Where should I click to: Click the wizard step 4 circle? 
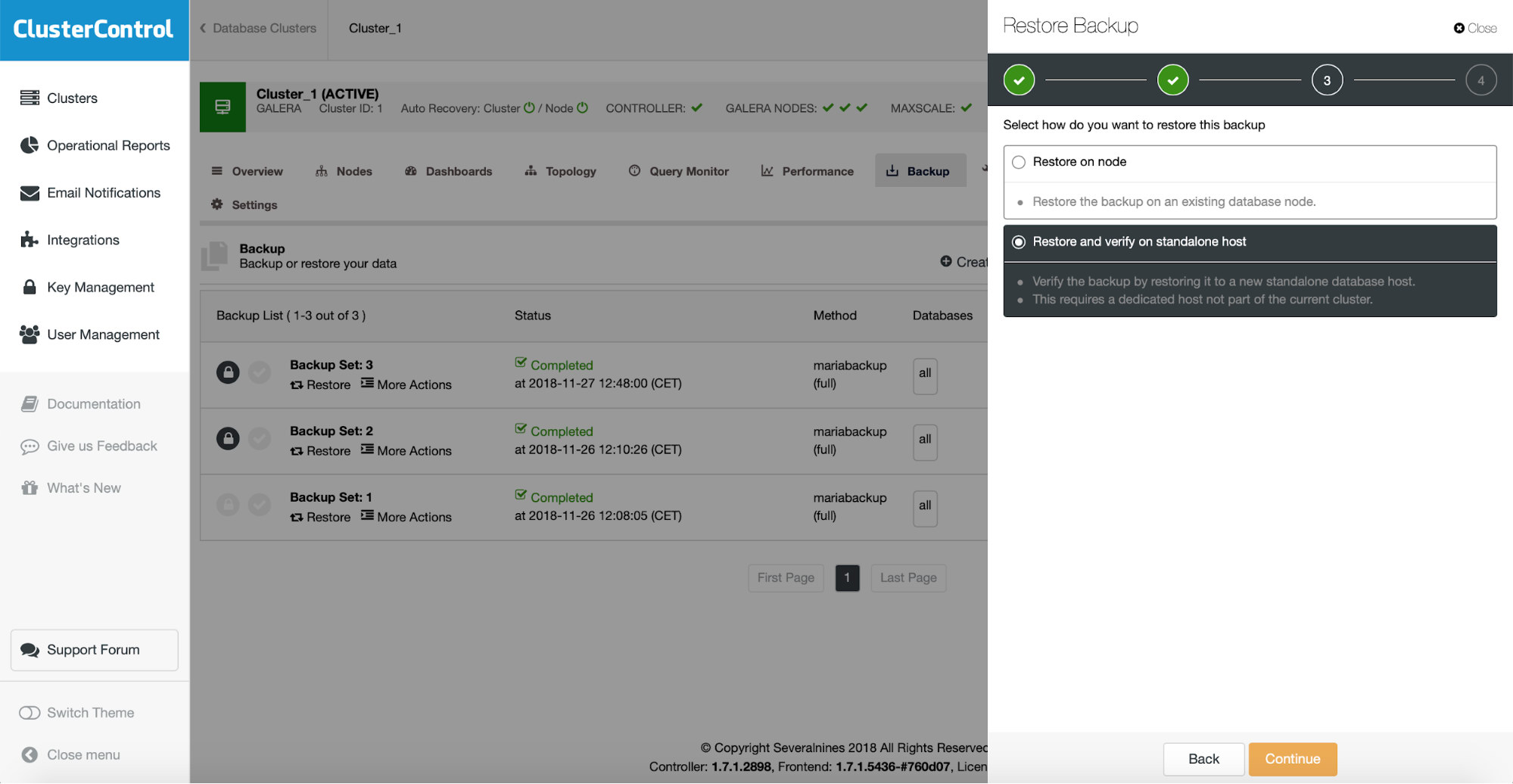click(1481, 80)
